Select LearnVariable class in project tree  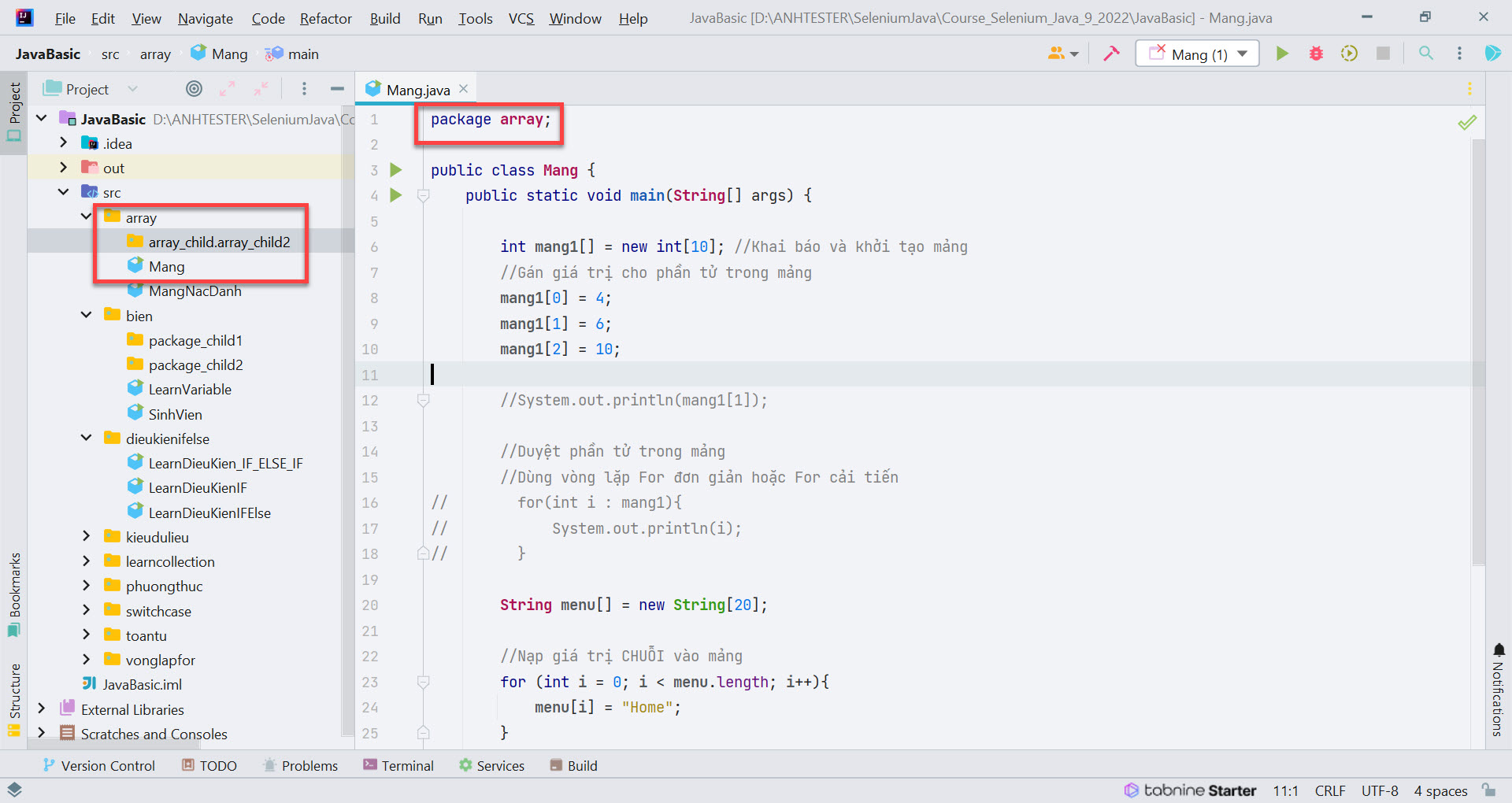pyautogui.click(x=190, y=389)
